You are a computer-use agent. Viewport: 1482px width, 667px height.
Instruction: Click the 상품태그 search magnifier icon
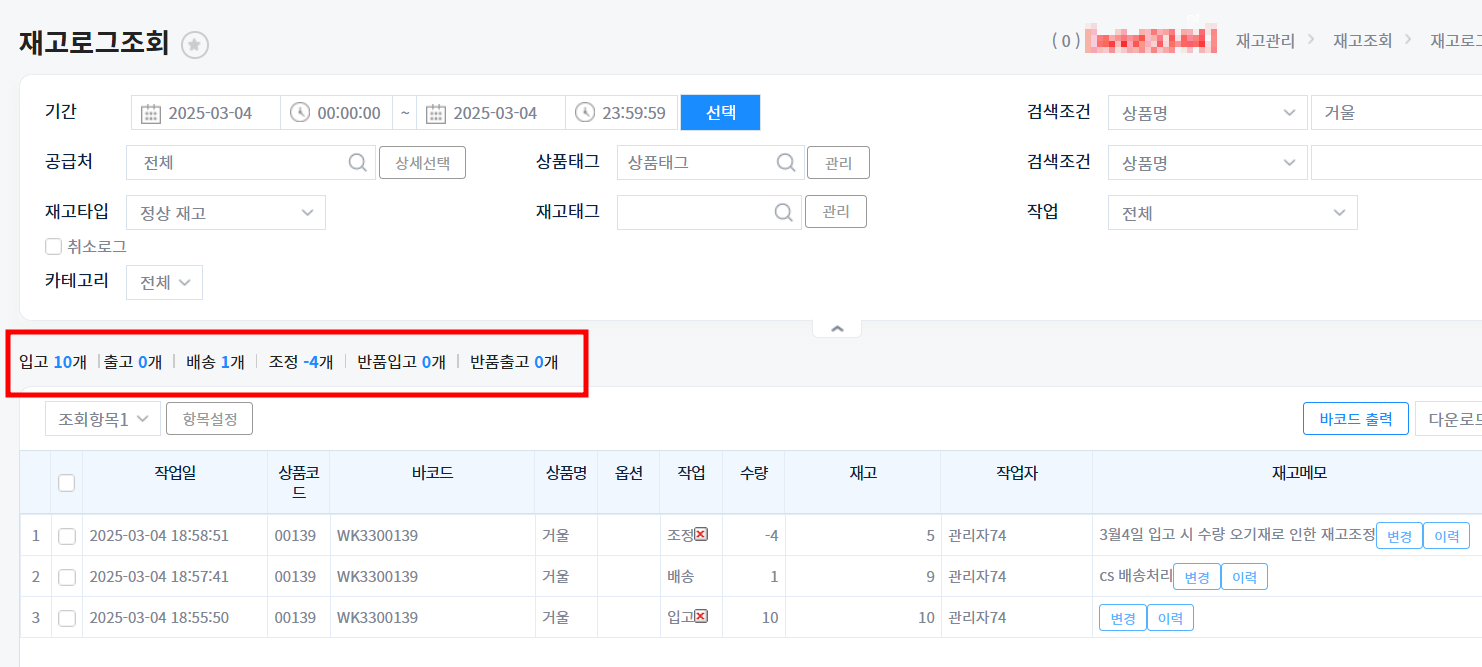click(785, 162)
